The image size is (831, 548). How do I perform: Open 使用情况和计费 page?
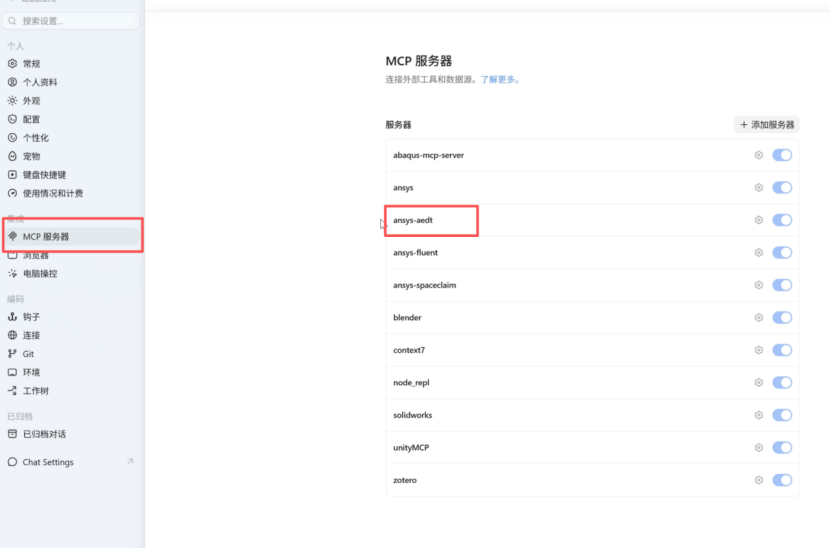[x=71, y=193]
